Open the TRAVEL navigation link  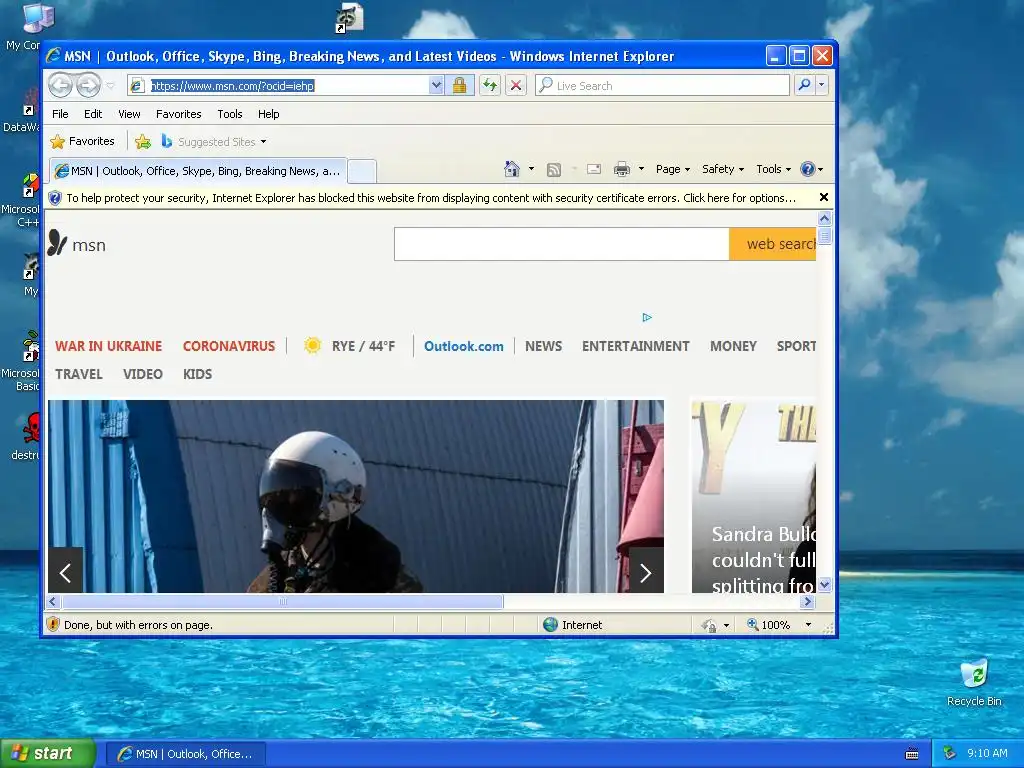tap(78, 374)
